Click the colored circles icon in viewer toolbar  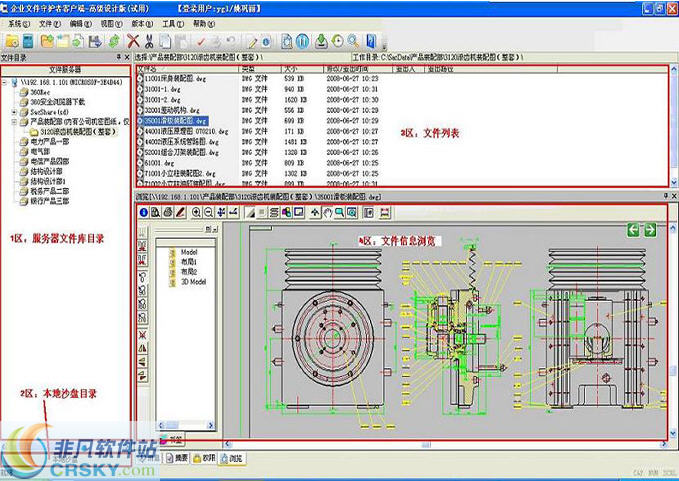[x=286, y=212]
